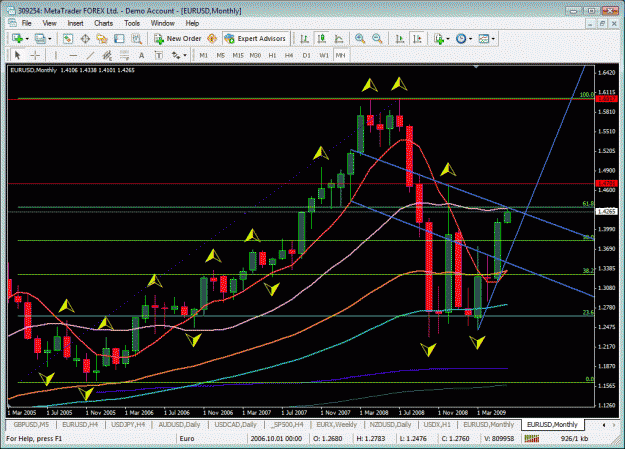Switch timeframe to M30
This screenshot has height=449, width=625.
[255, 55]
